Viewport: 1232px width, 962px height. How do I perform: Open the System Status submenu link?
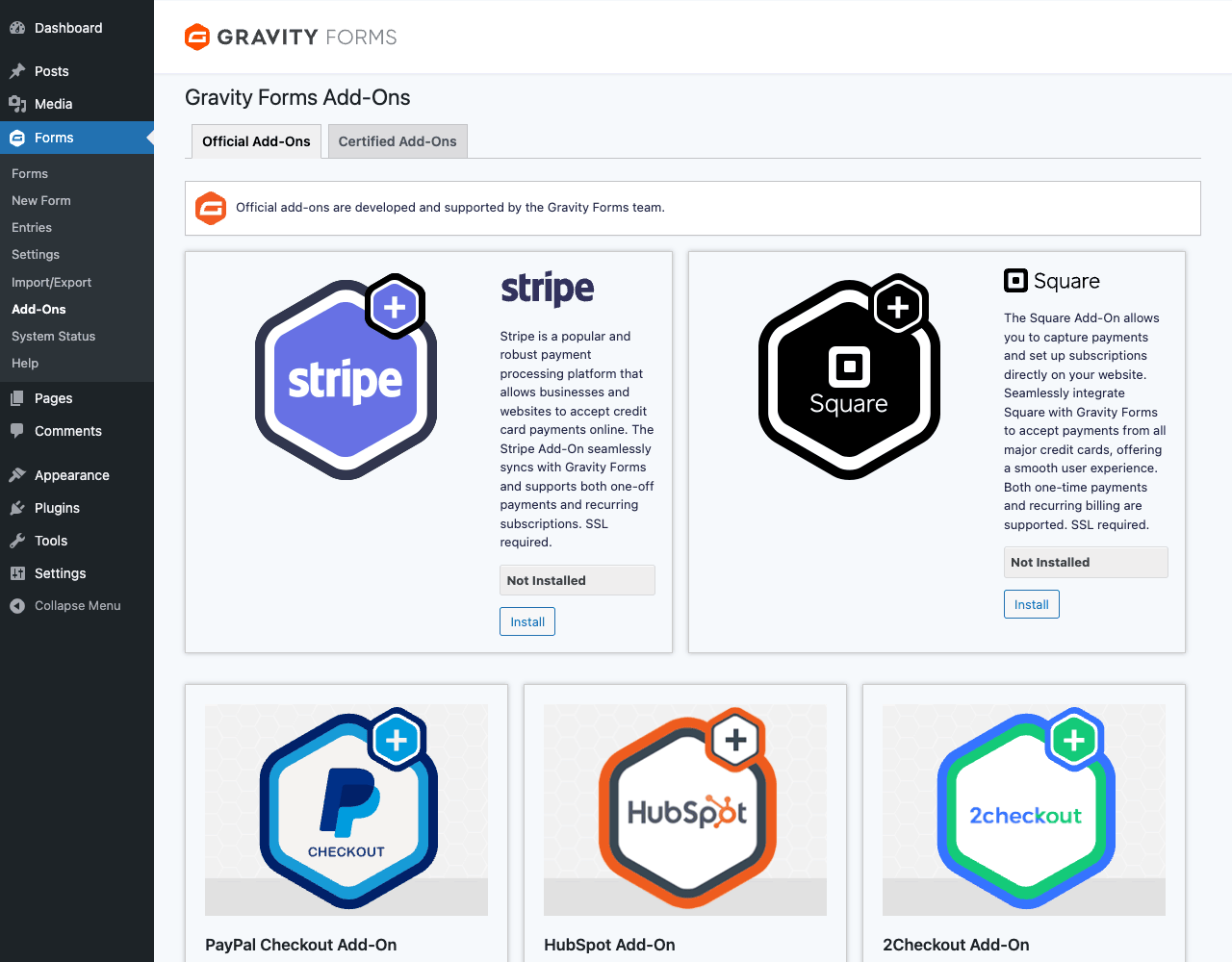pos(54,336)
